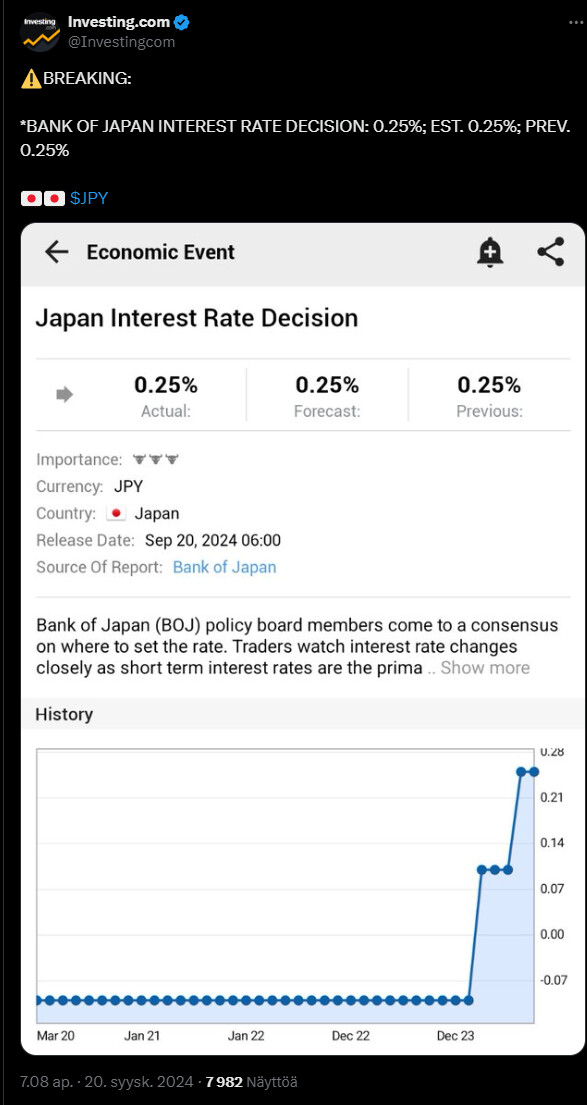The width and height of the screenshot is (587, 1105).
Task: Expand description with Show more
Action: [485, 667]
